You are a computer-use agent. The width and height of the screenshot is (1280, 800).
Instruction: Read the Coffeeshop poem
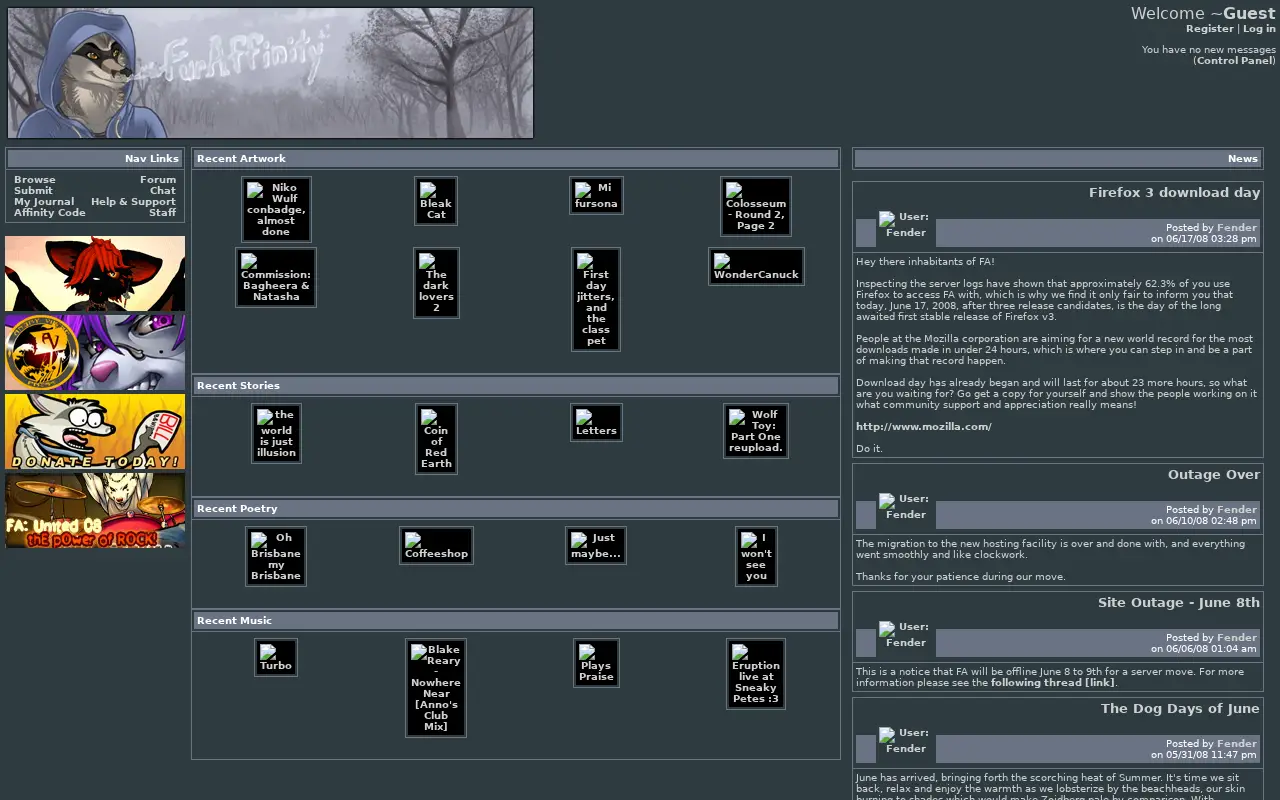pos(436,546)
